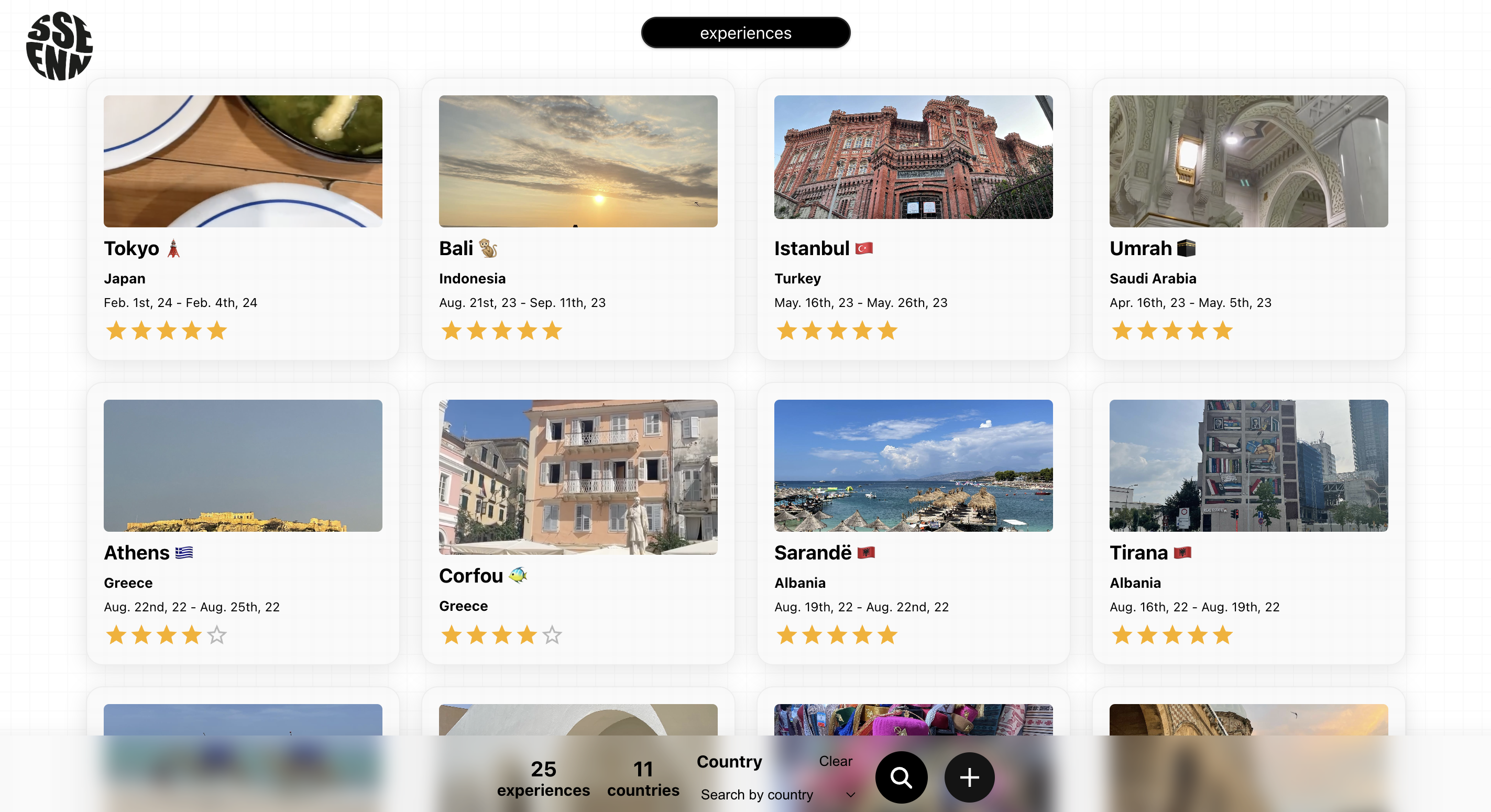
Task: Click the date Apr. 16th, 23 - May. 5th, 23
Action: (x=1190, y=303)
